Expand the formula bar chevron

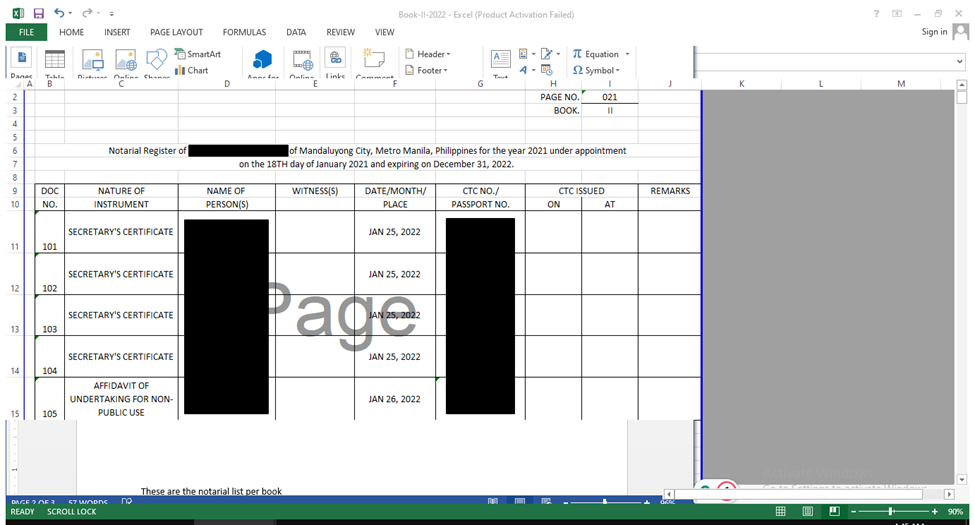[x=959, y=62]
